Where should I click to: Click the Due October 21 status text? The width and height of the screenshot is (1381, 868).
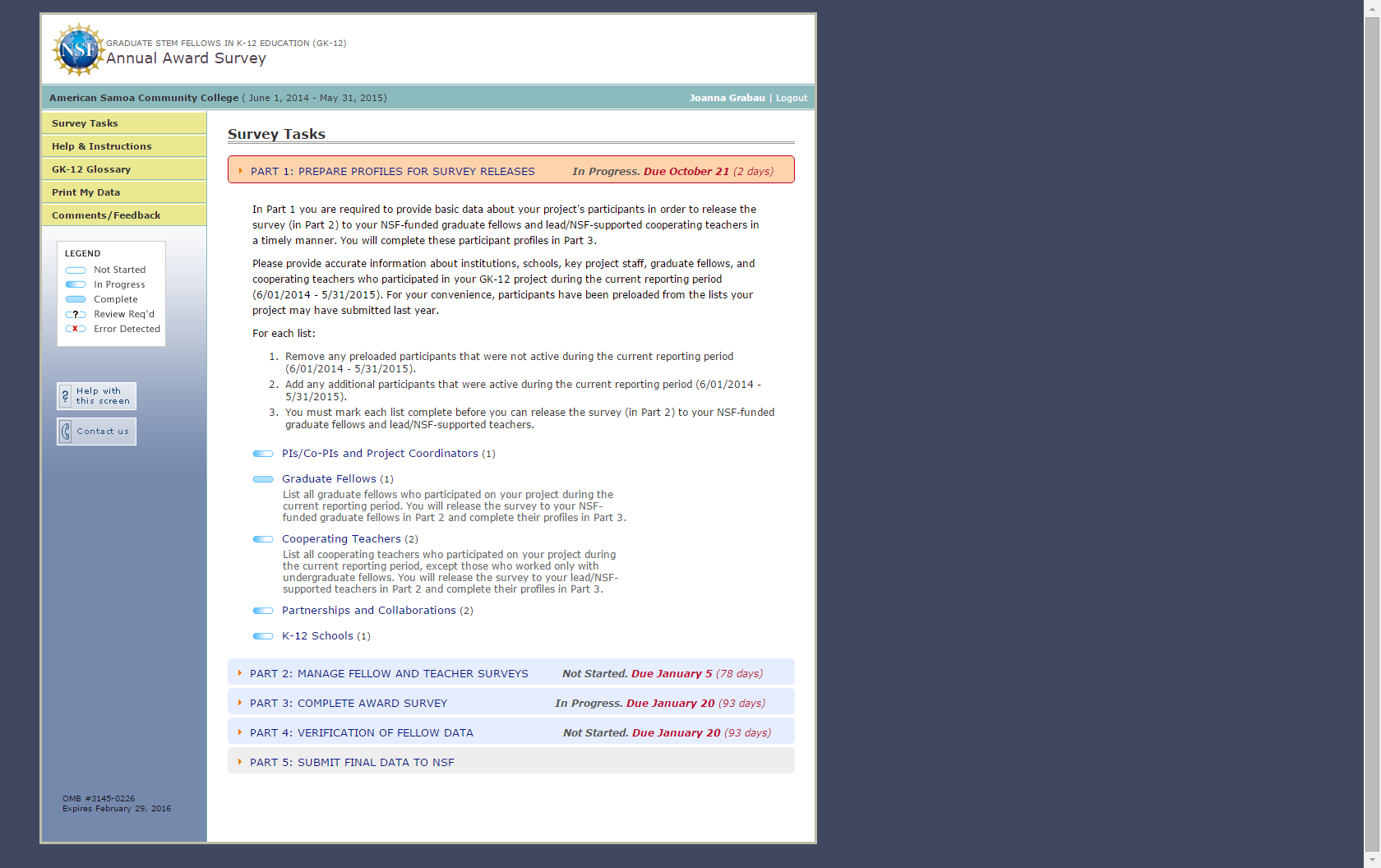(x=686, y=172)
